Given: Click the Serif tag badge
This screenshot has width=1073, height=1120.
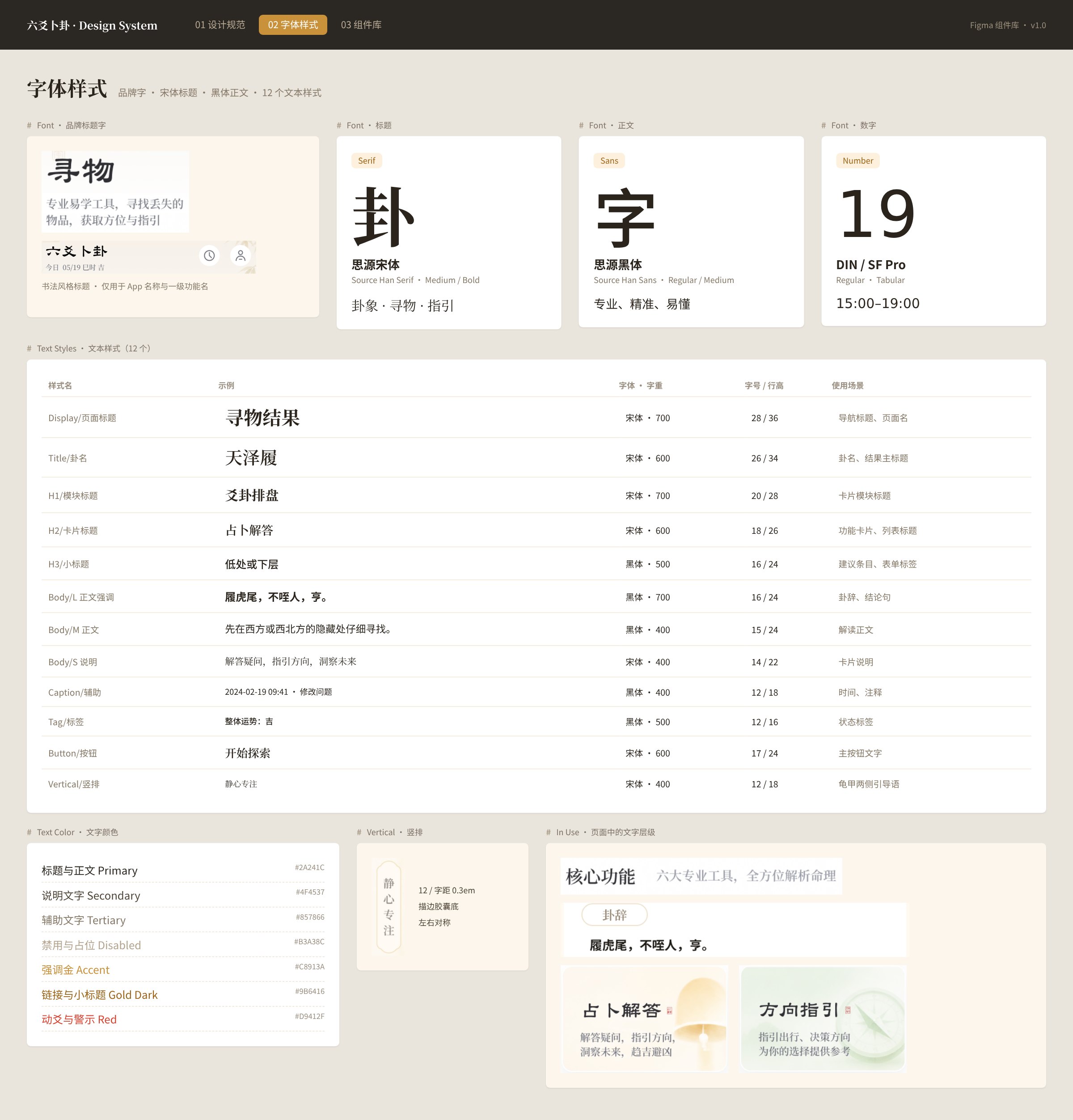Looking at the screenshot, I should click(367, 161).
